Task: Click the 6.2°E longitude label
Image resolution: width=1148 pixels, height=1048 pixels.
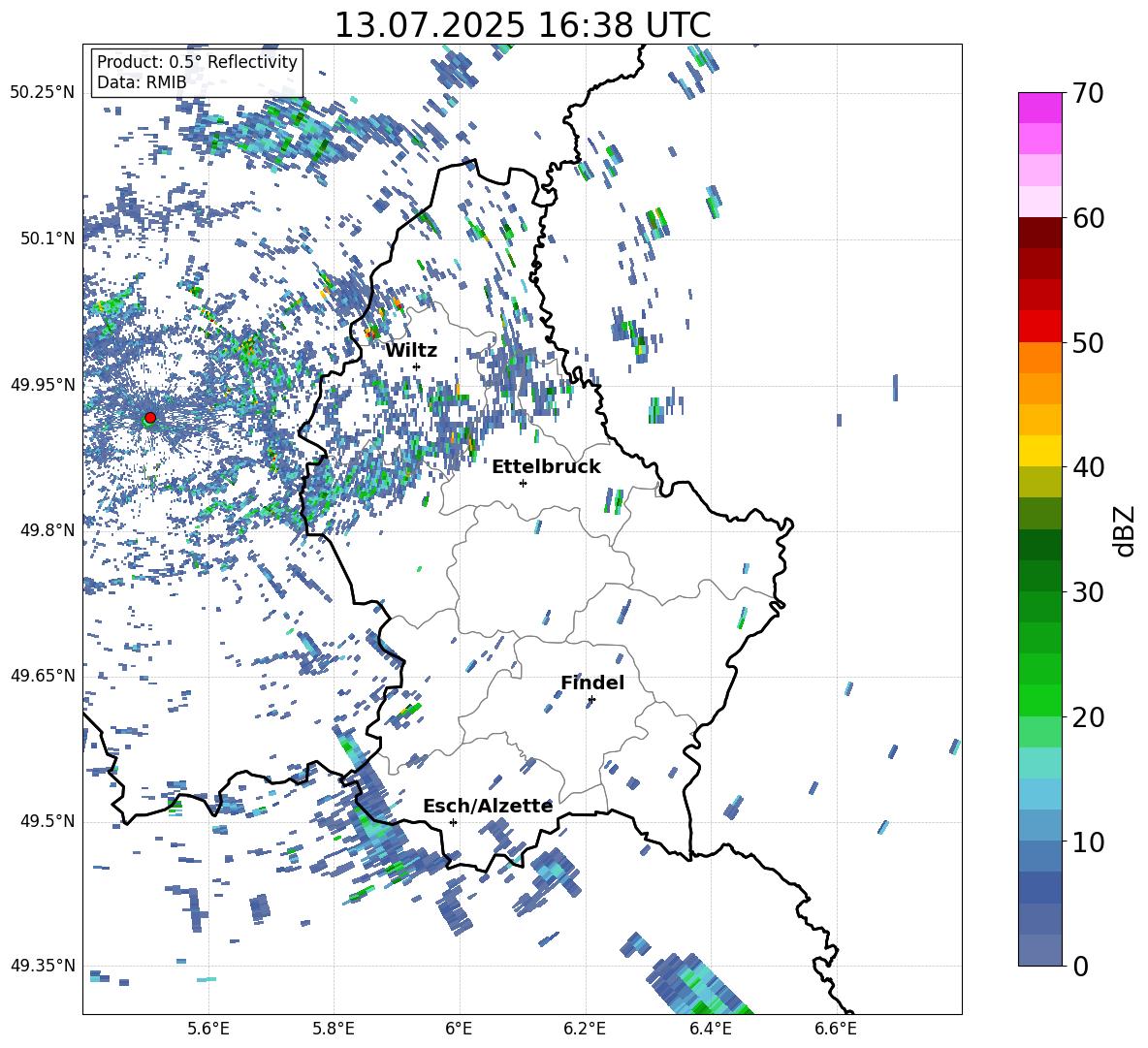Action: (585, 1029)
